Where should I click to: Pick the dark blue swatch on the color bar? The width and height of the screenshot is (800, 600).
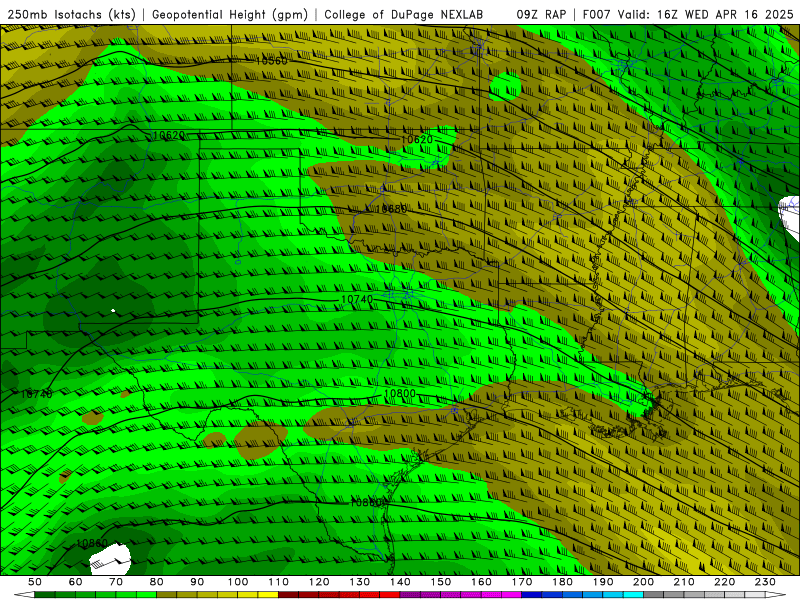(532, 595)
